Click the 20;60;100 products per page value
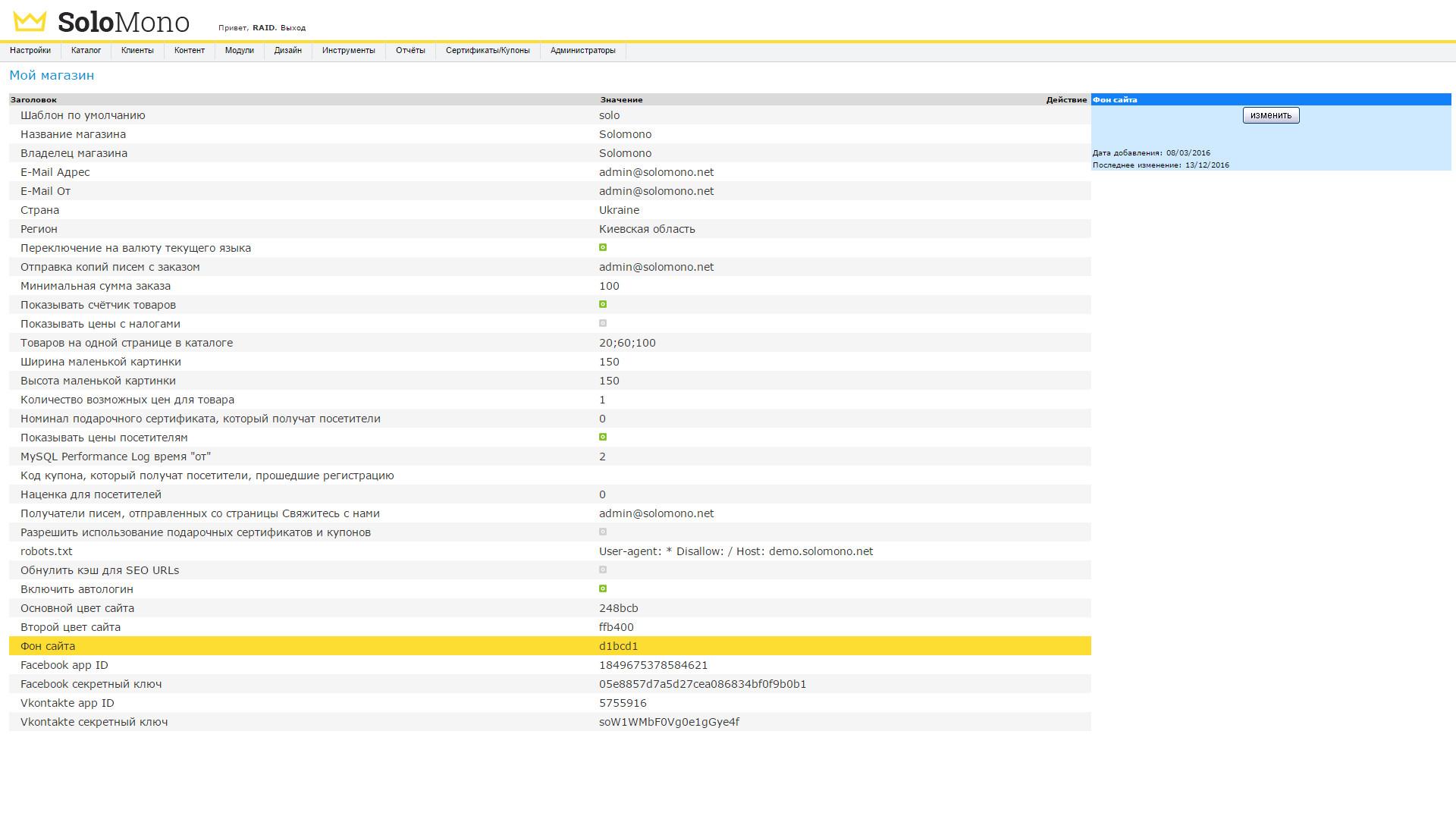The height and width of the screenshot is (819, 1456). [627, 343]
